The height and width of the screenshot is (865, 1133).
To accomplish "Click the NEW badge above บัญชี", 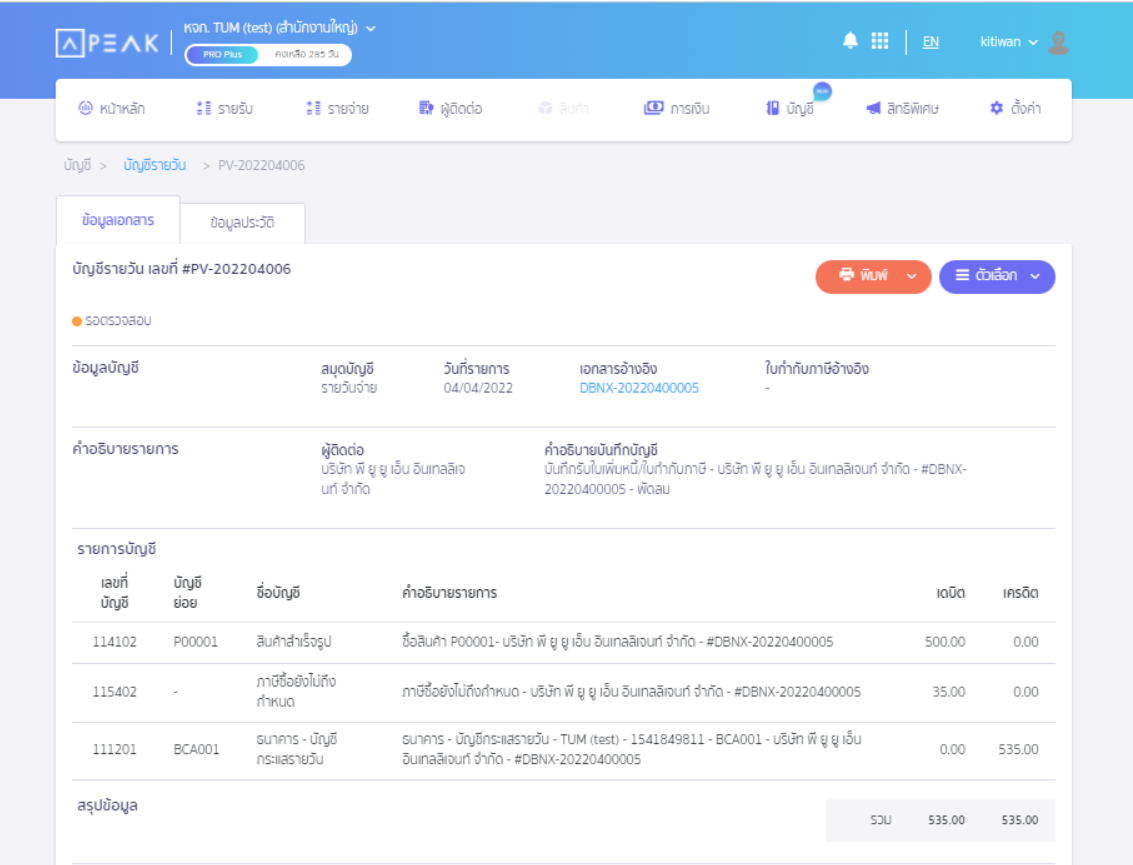I will 822,91.
